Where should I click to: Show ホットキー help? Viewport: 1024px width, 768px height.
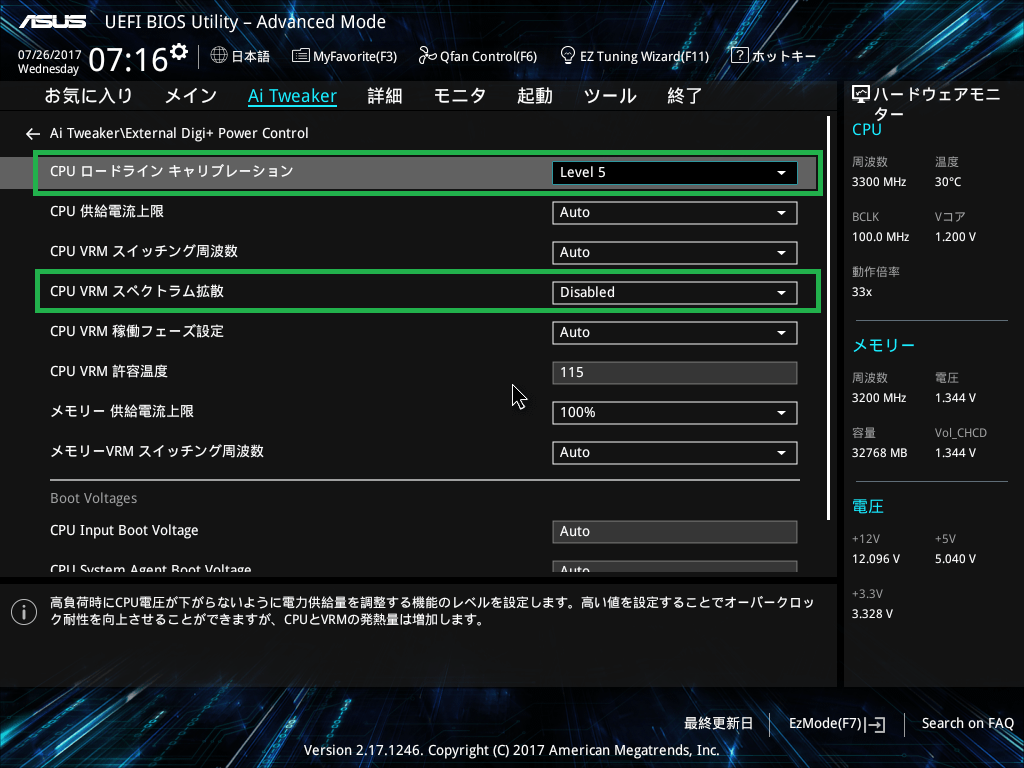(784, 56)
